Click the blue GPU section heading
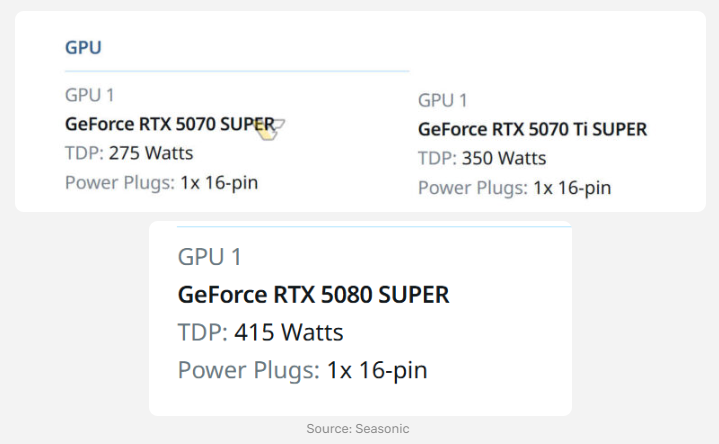The image size is (719, 444). [x=83, y=47]
